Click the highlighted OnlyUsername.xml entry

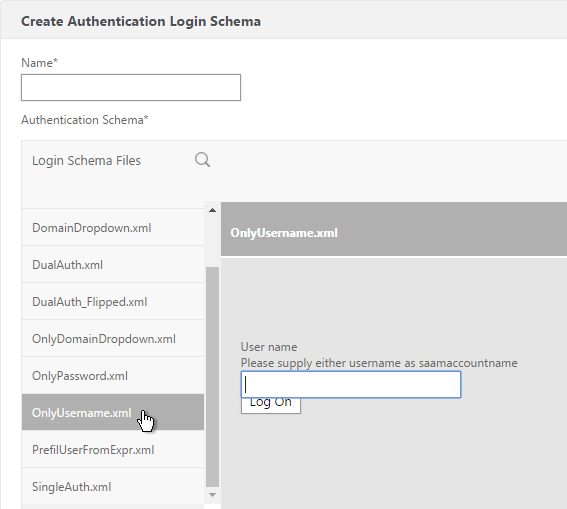click(113, 412)
